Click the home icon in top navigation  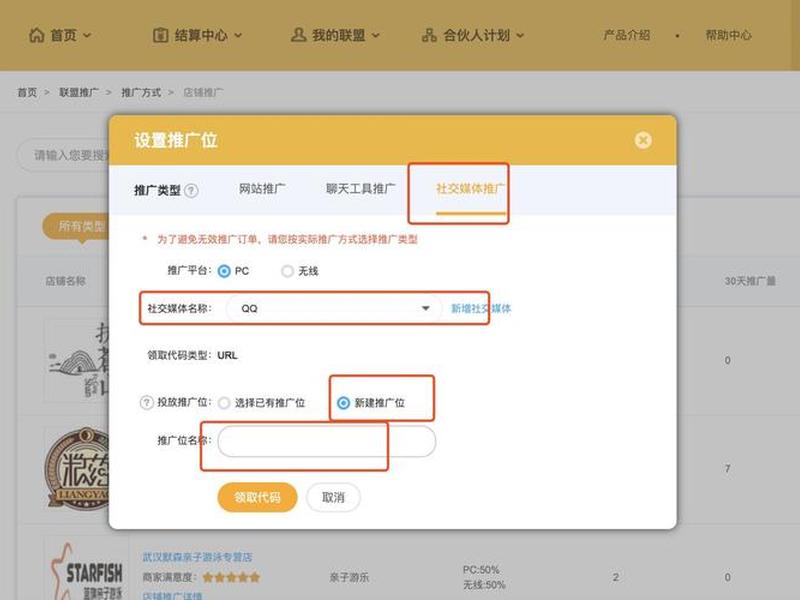(37, 35)
